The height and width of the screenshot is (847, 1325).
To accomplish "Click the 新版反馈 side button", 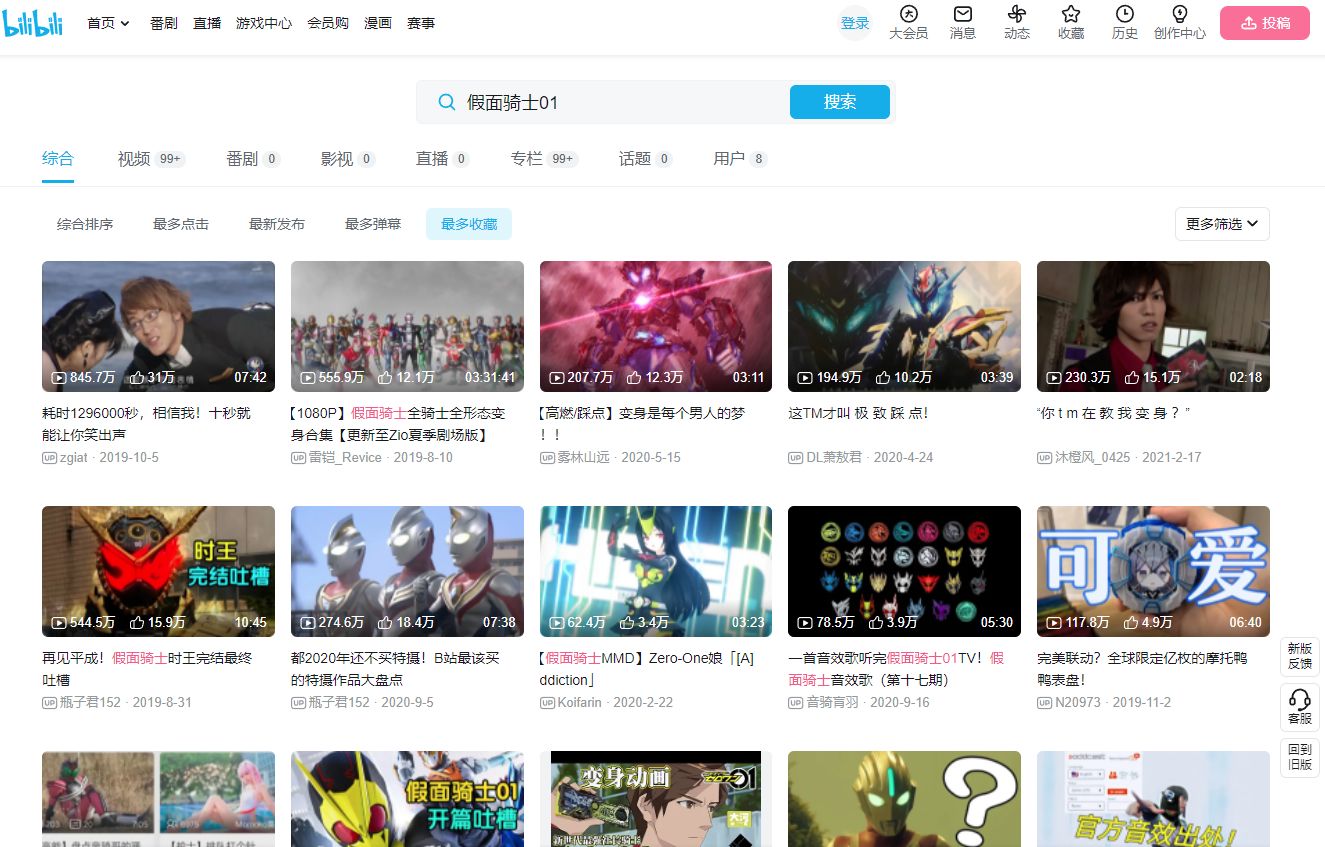I will [x=1299, y=656].
